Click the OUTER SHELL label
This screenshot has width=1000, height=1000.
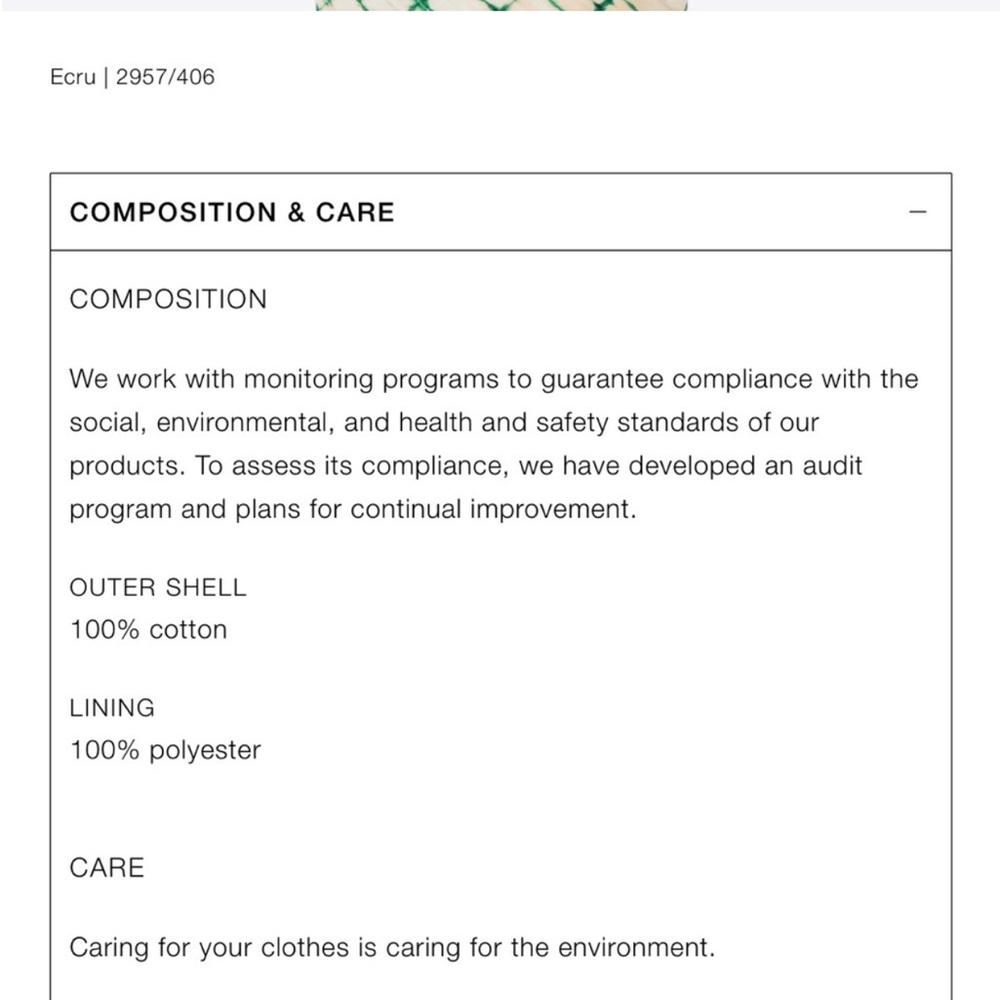click(x=158, y=587)
